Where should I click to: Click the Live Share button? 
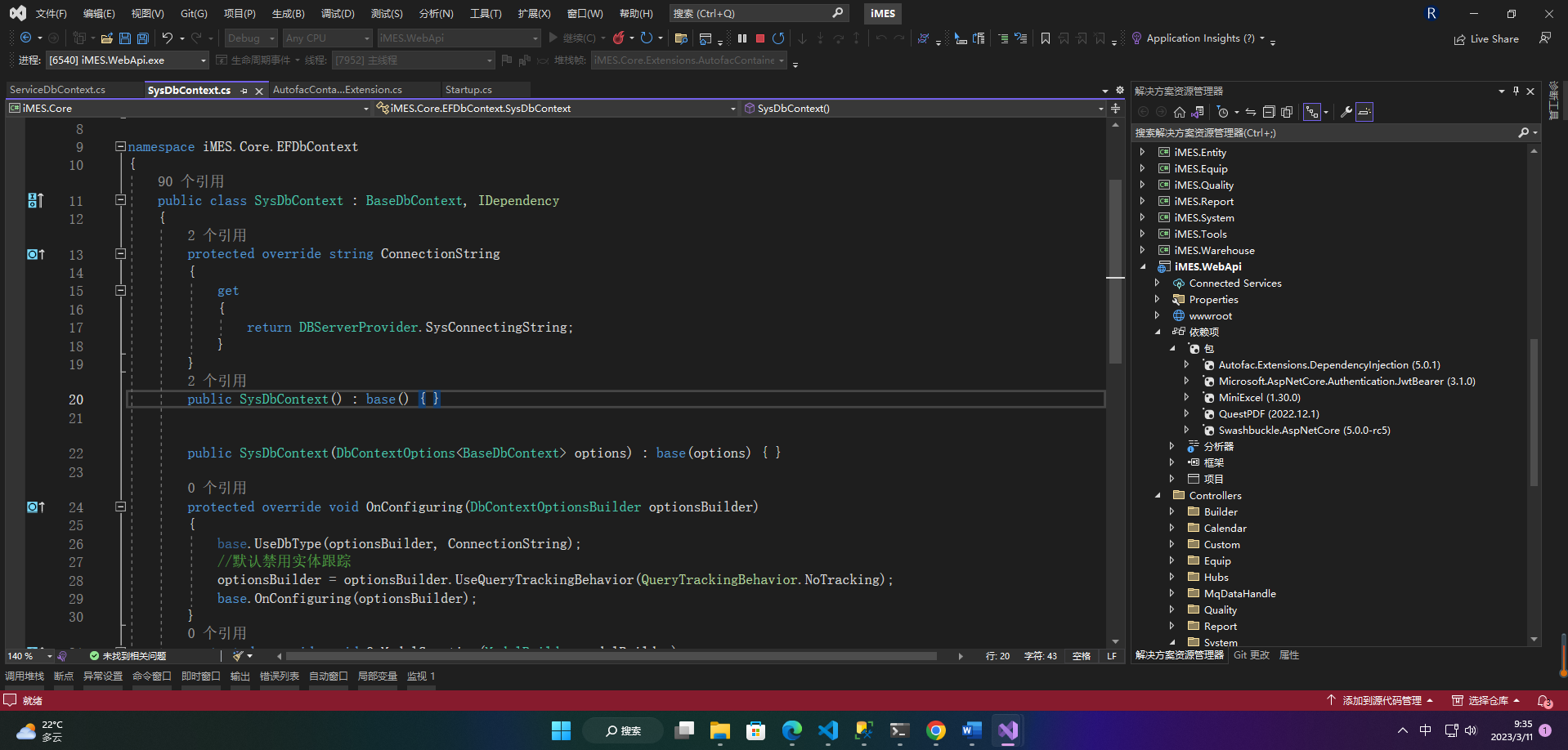pyautogui.click(x=1486, y=38)
